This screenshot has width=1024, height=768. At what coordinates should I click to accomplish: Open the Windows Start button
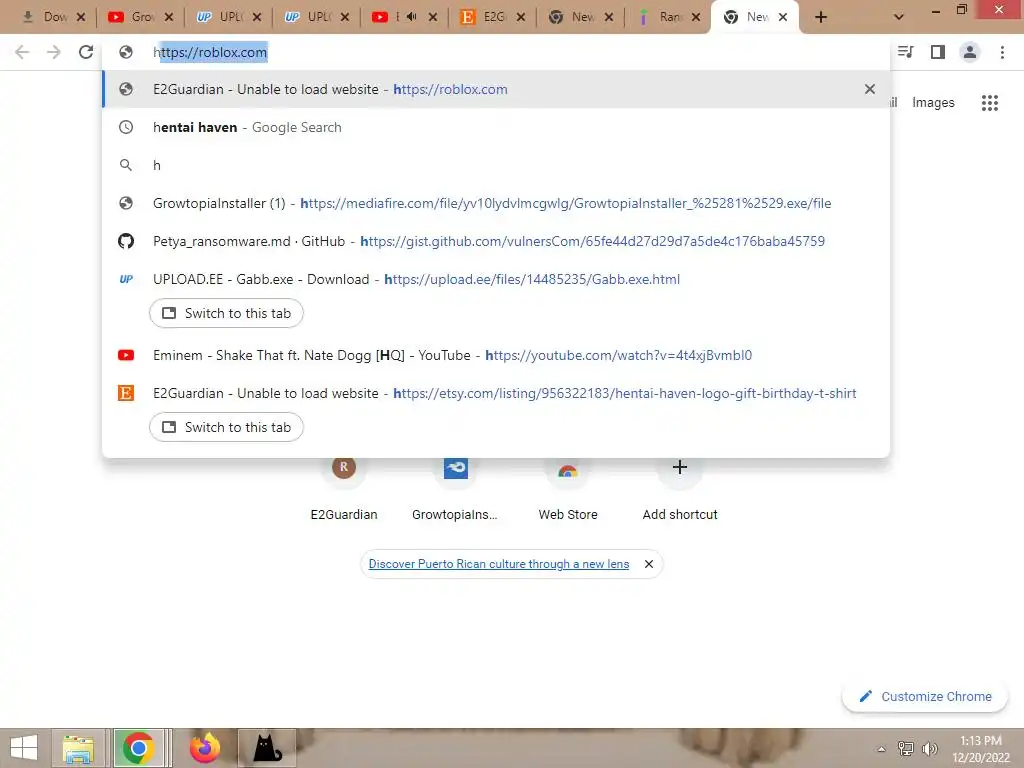(24, 748)
